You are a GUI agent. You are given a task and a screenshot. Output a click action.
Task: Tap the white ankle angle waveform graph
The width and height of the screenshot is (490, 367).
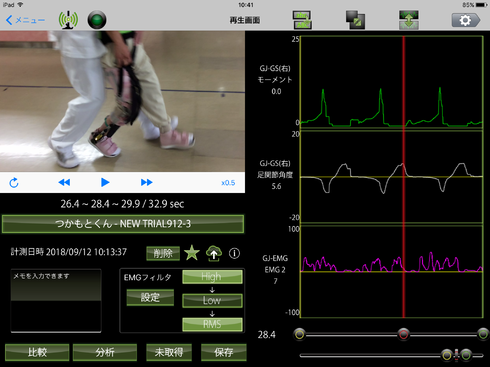[x=392, y=177]
